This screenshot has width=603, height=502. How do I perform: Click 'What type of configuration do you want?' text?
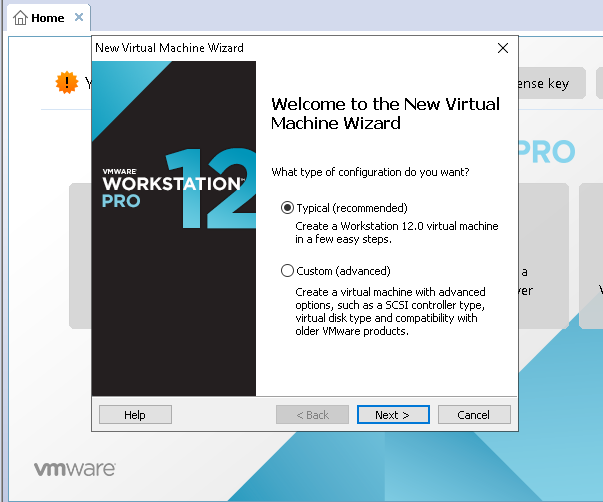tap(370, 172)
